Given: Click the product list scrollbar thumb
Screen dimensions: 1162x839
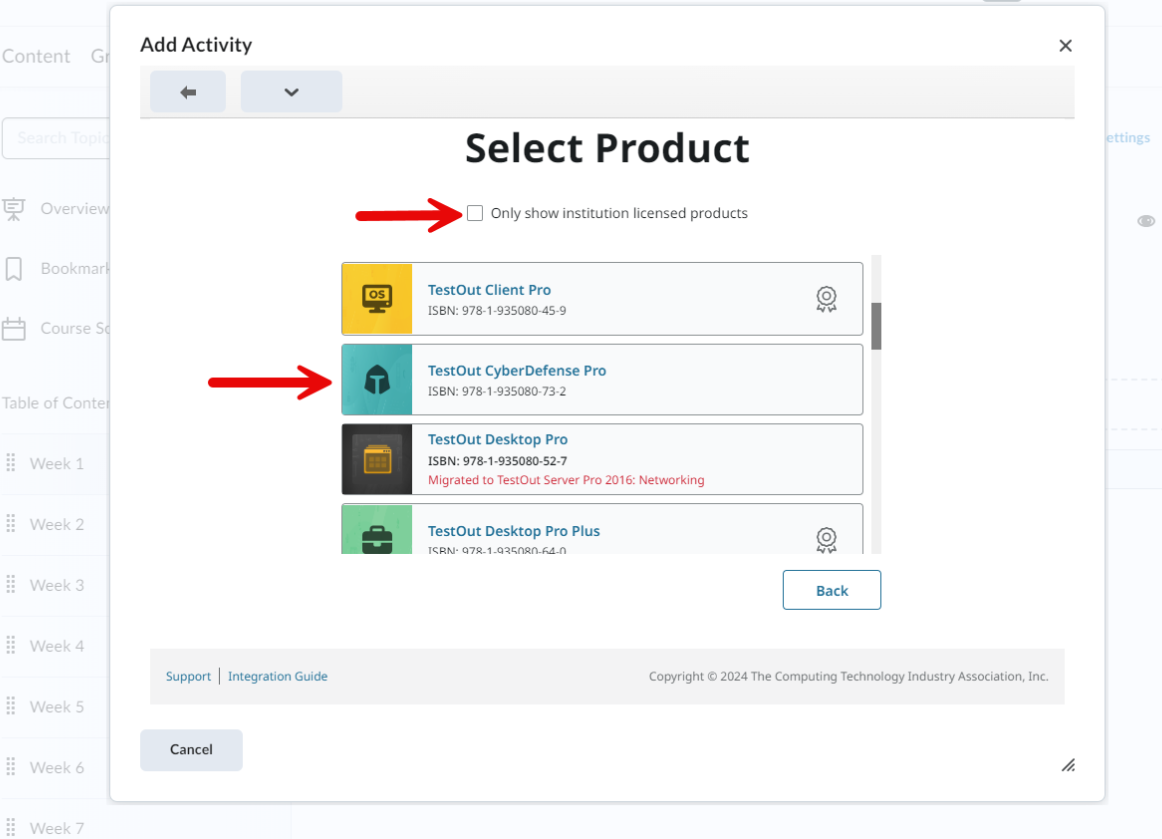Looking at the screenshot, I should click(x=876, y=326).
